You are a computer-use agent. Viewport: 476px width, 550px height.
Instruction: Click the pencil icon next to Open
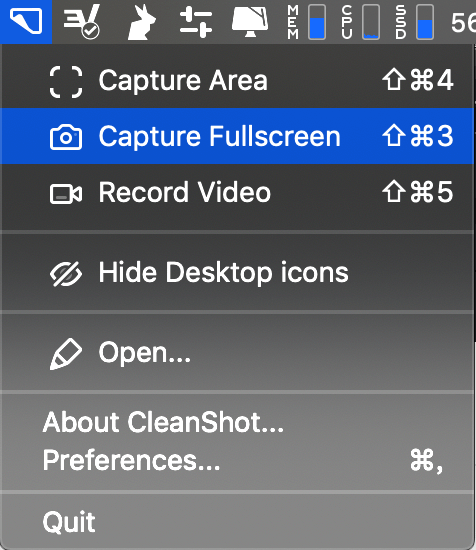pyautogui.click(x=66, y=354)
